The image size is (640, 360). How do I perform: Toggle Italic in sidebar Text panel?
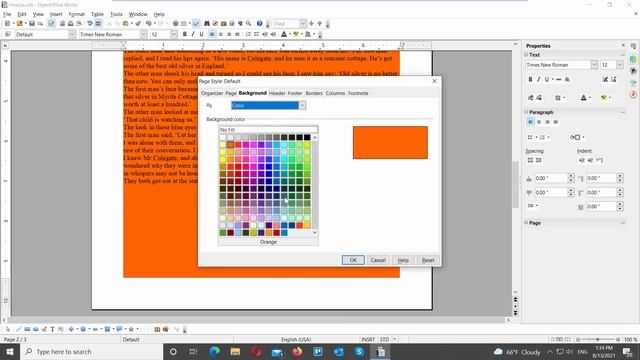tap(538, 79)
